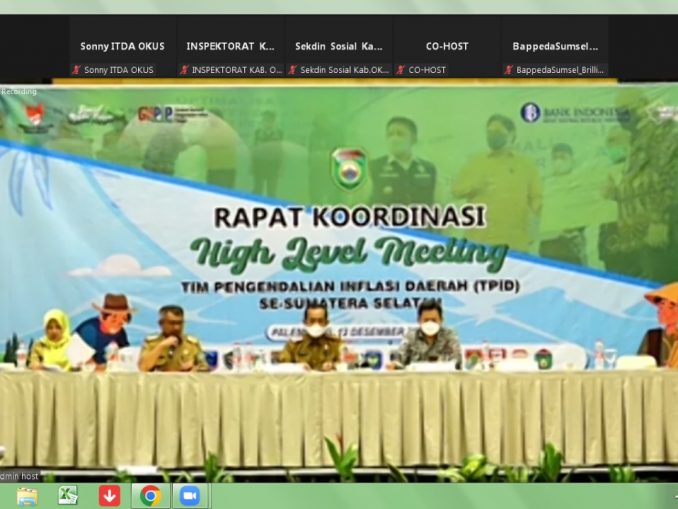This screenshot has width=678, height=509.
Task: Click the muted mic icon beside INSPEKTORAT KAB
Action: click(x=184, y=70)
